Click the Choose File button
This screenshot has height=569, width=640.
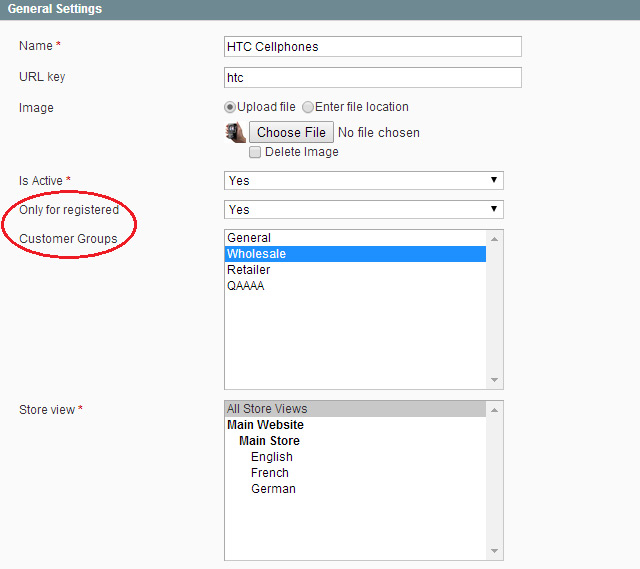[x=291, y=132]
